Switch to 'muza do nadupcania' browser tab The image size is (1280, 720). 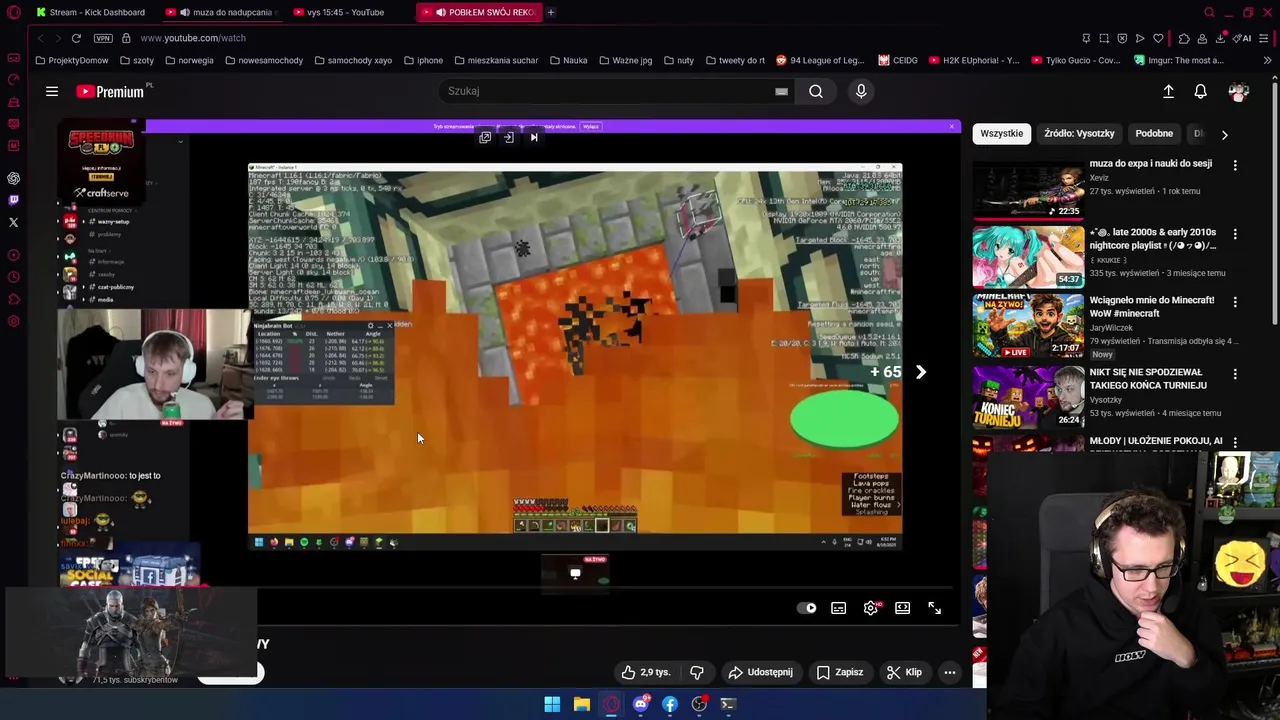(222, 12)
